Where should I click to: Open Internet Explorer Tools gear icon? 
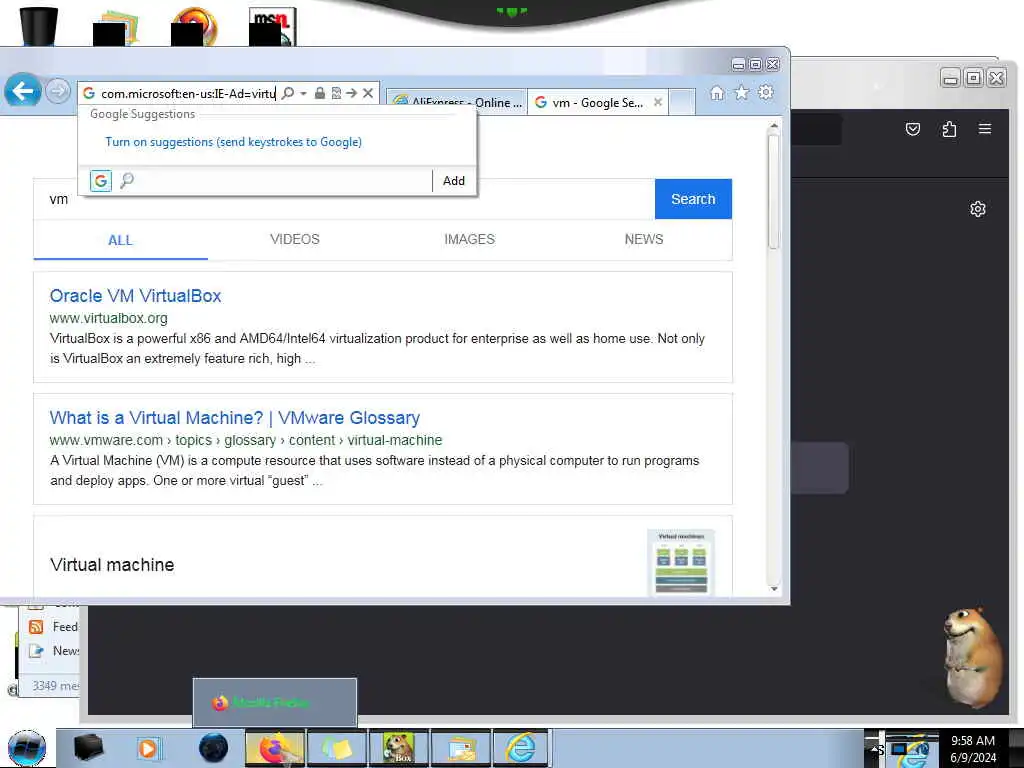765,93
